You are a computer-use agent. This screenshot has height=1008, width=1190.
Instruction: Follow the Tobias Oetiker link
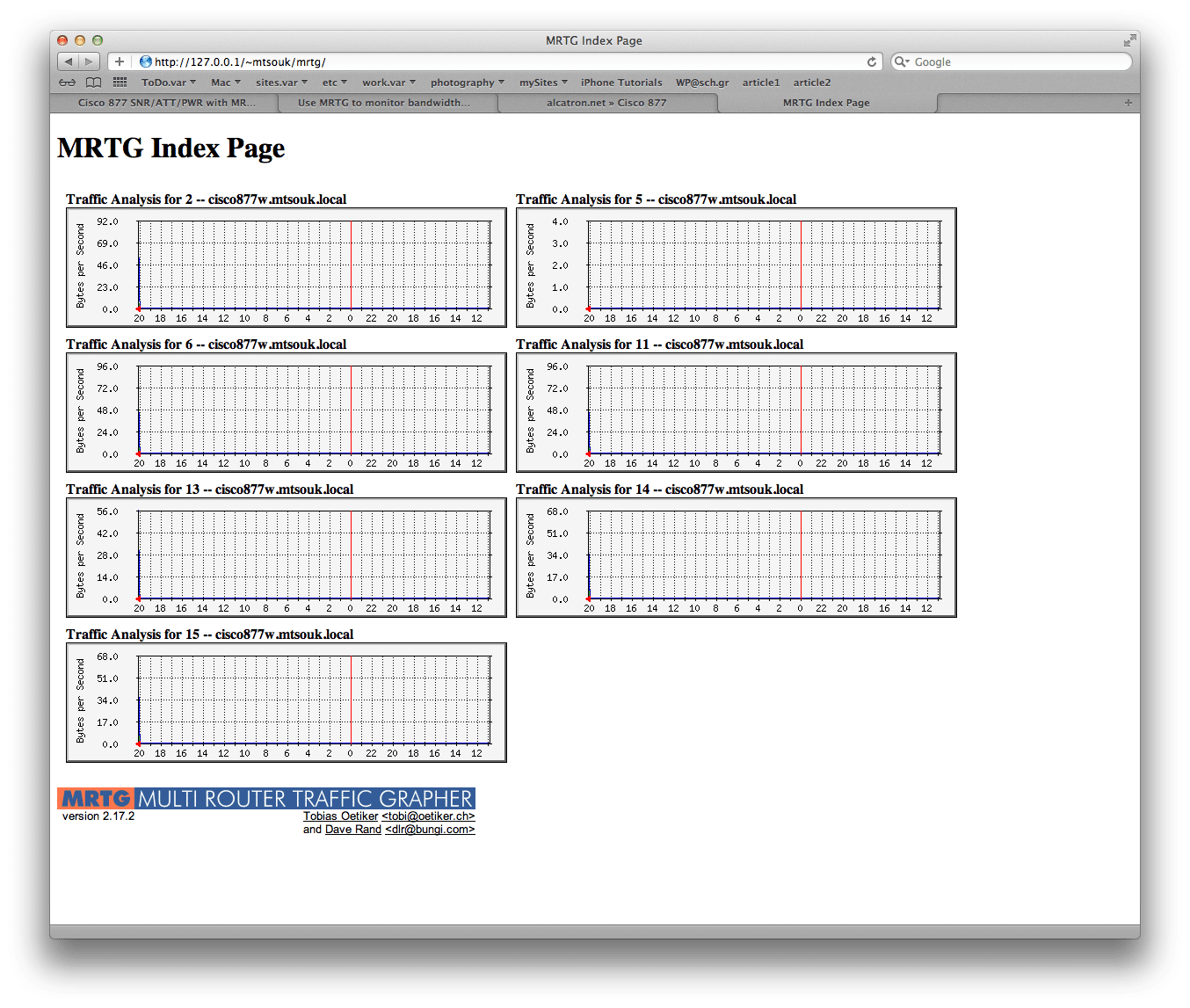coord(341,816)
